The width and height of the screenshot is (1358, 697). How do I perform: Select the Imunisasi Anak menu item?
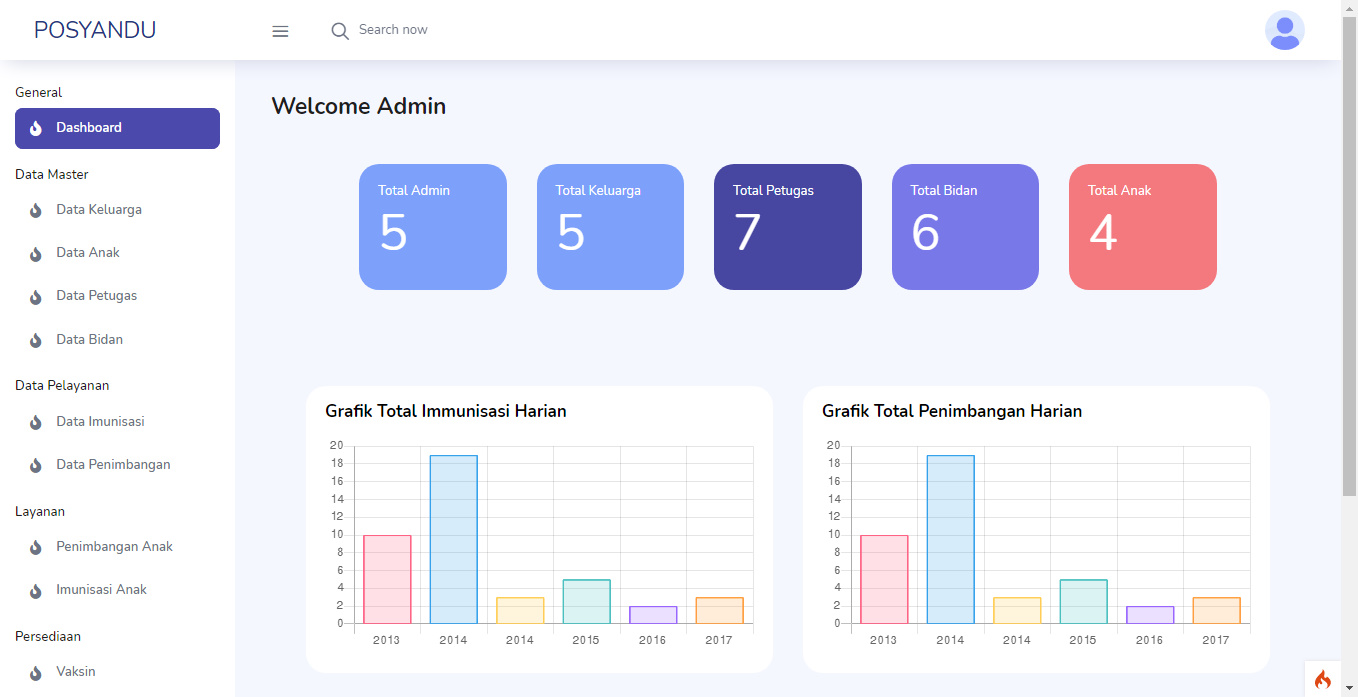pos(103,589)
